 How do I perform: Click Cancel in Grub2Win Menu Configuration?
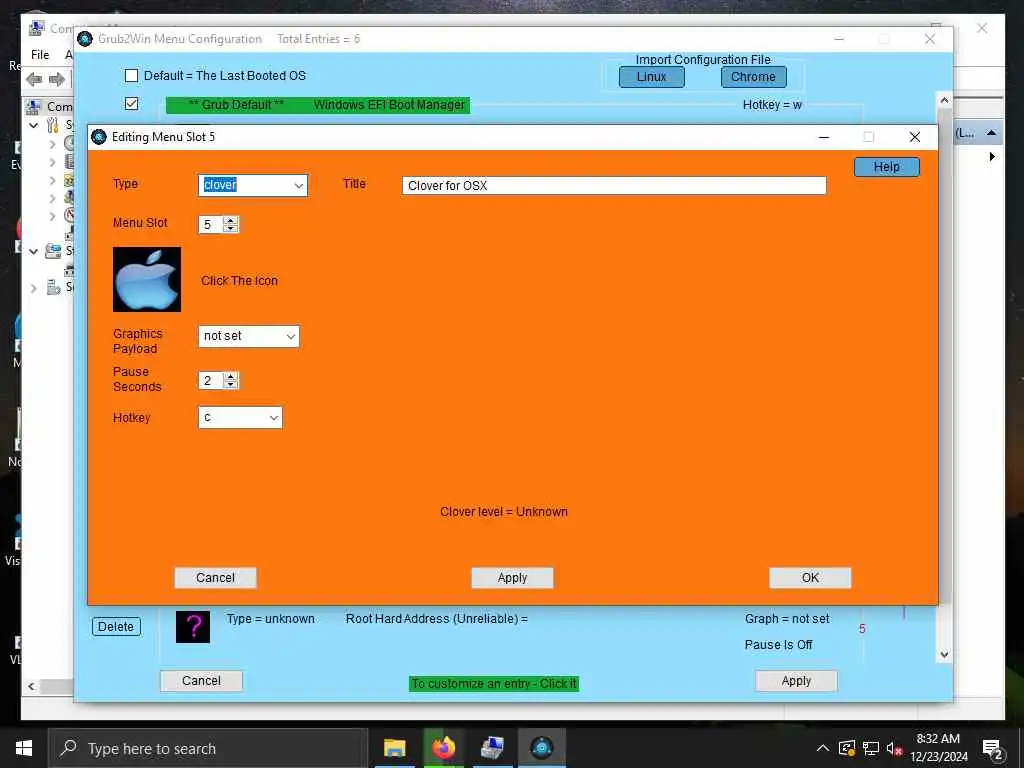pyautogui.click(x=201, y=681)
